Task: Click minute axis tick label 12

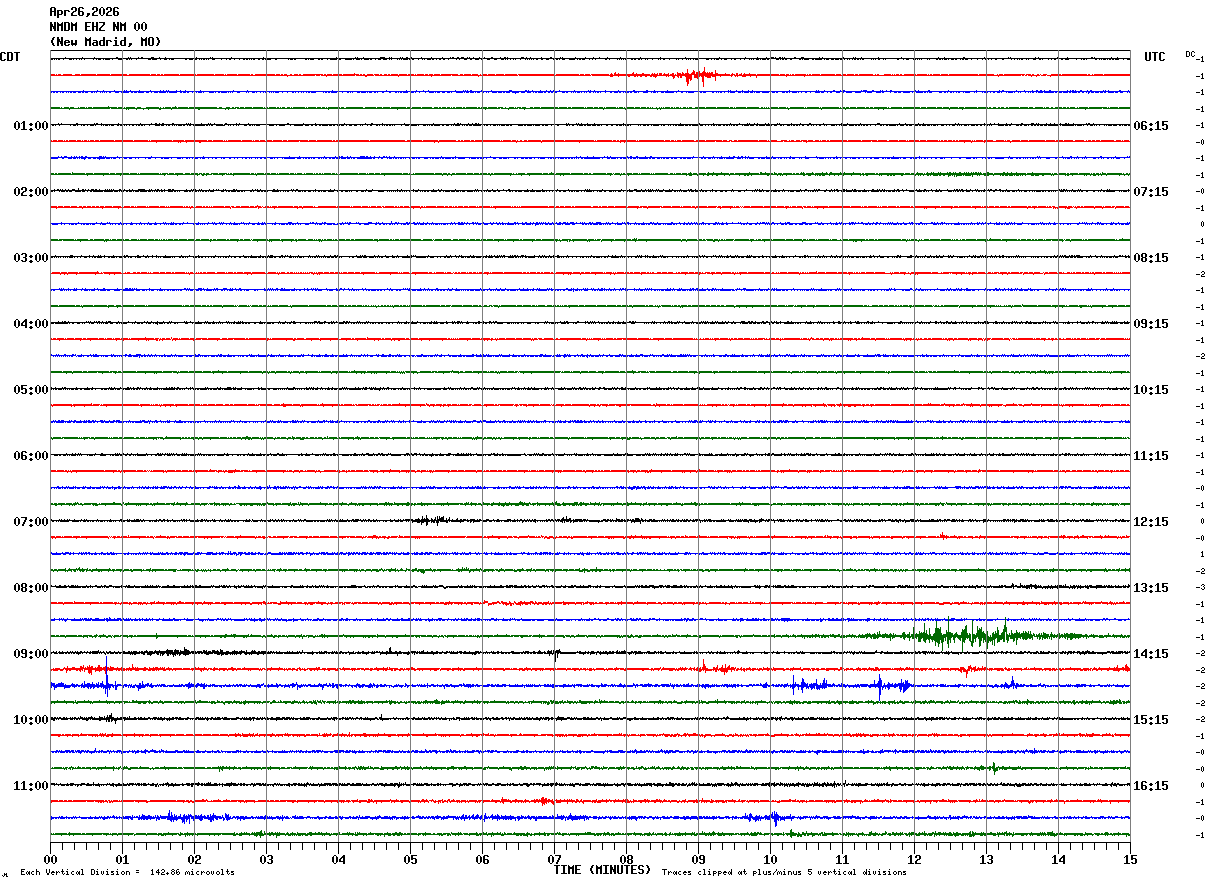Action: point(914,859)
